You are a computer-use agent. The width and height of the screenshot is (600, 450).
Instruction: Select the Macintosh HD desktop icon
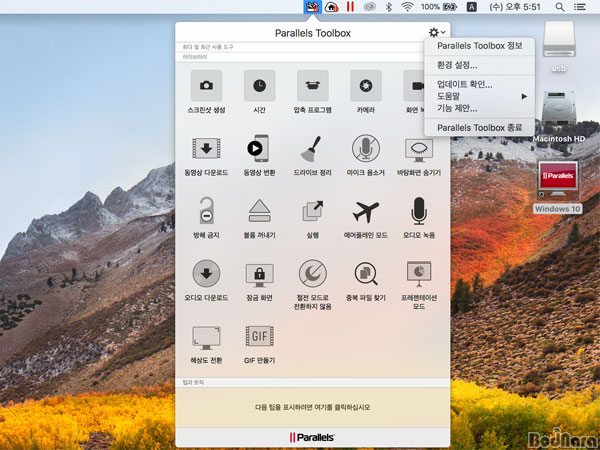559,116
